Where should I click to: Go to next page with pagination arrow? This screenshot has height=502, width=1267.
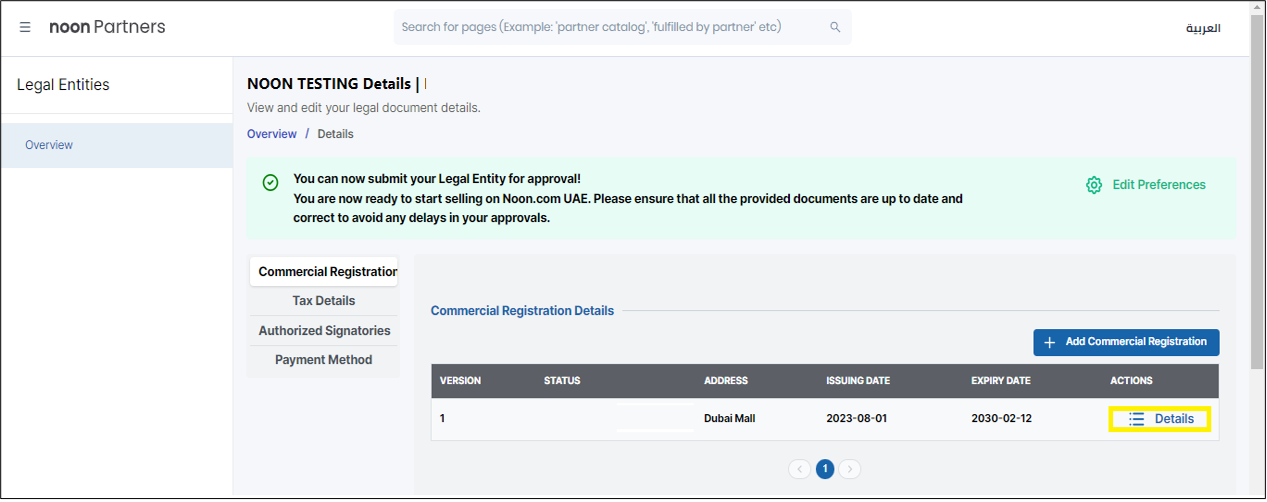point(849,469)
